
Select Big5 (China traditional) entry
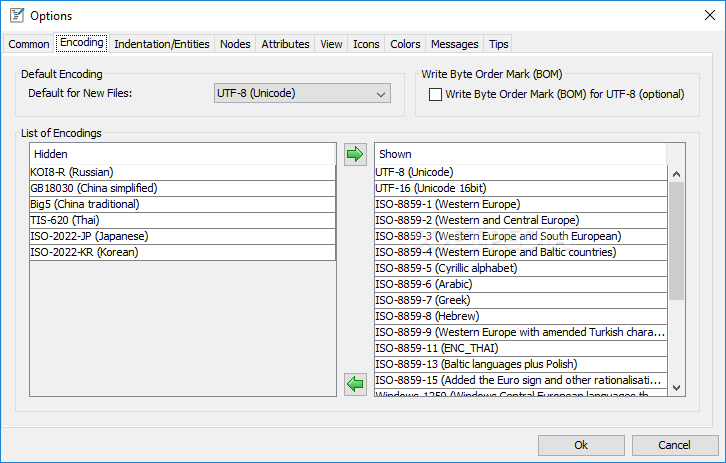(182, 204)
